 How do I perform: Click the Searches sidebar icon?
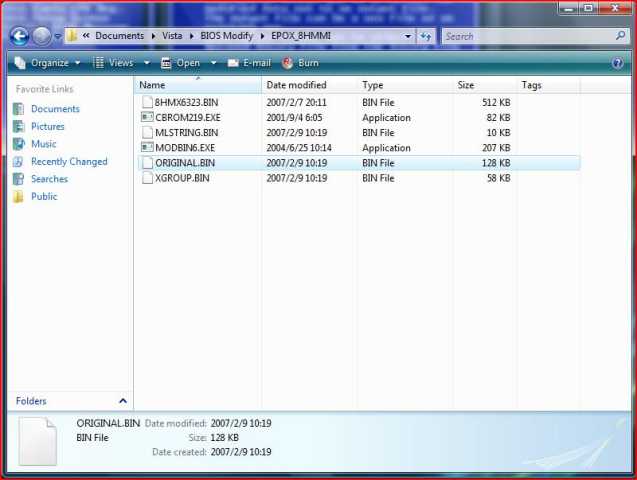click(x=18, y=179)
